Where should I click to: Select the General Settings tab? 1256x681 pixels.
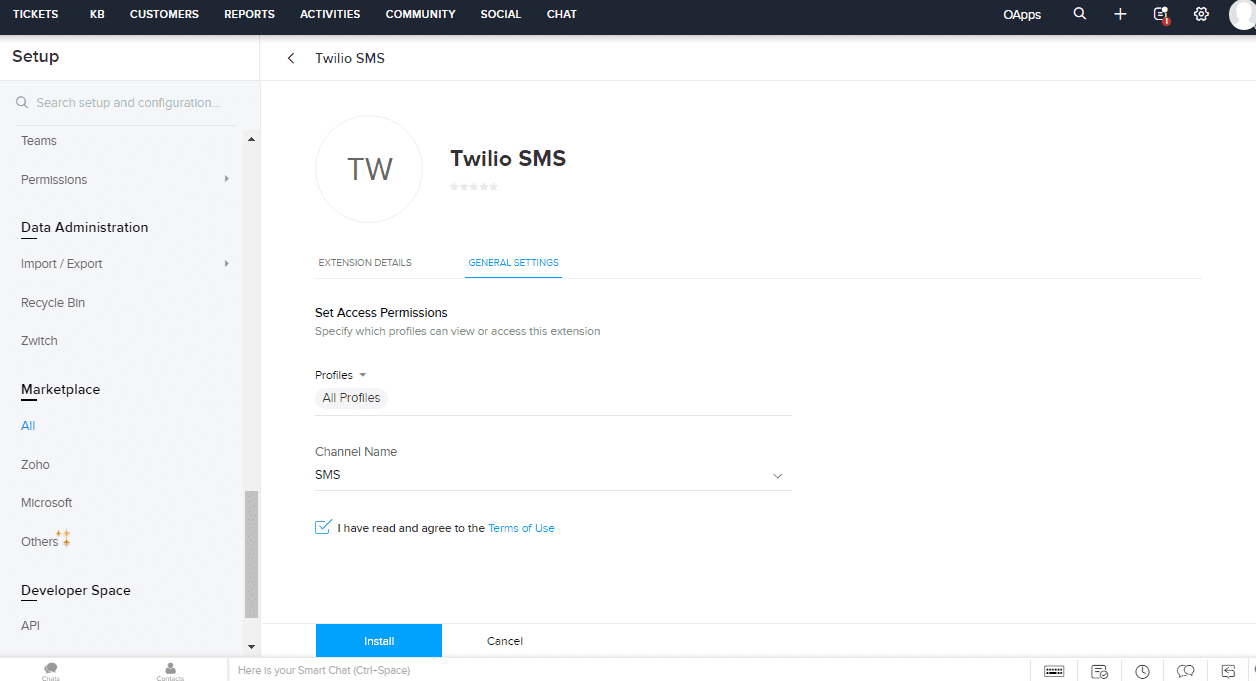(x=514, y=263)
